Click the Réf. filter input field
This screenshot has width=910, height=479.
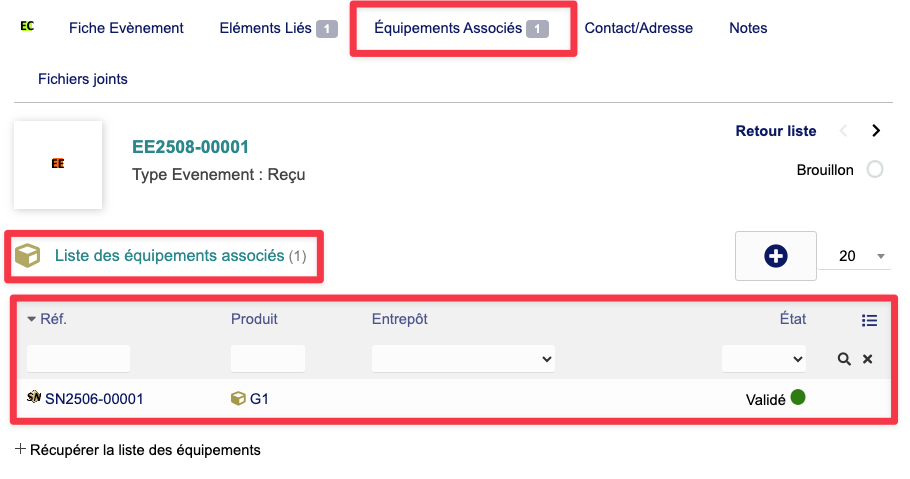click(x=78, y=358)
